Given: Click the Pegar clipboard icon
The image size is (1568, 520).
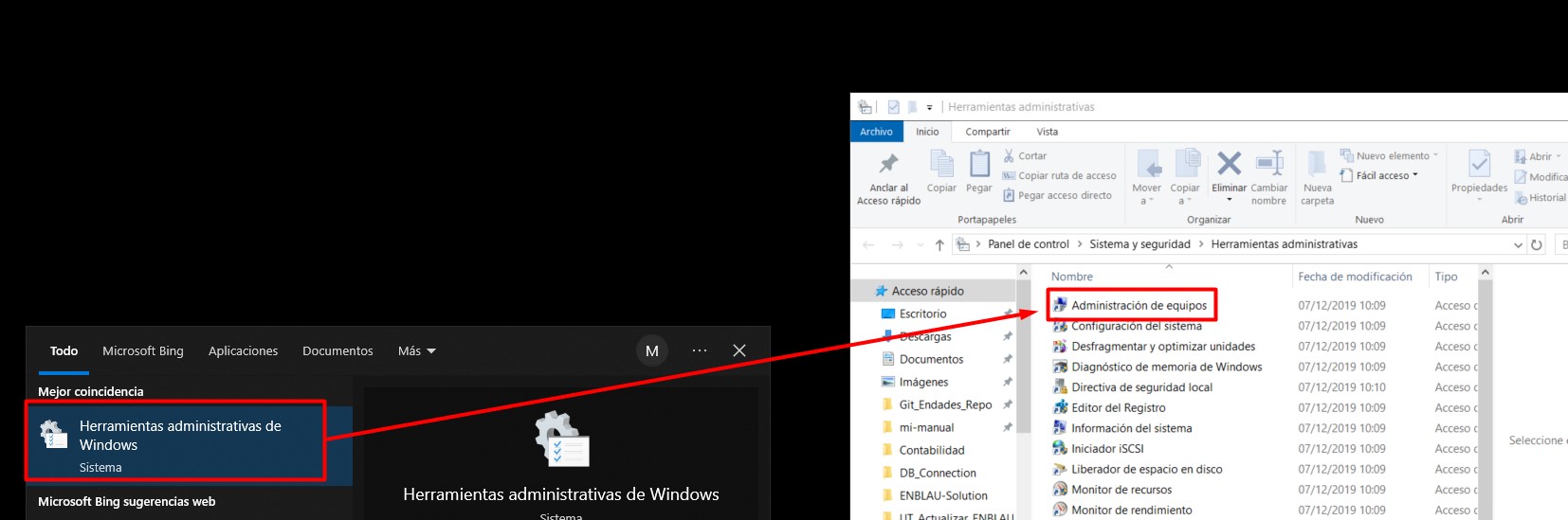Looking at the screenshot, I should coord(979,164).
